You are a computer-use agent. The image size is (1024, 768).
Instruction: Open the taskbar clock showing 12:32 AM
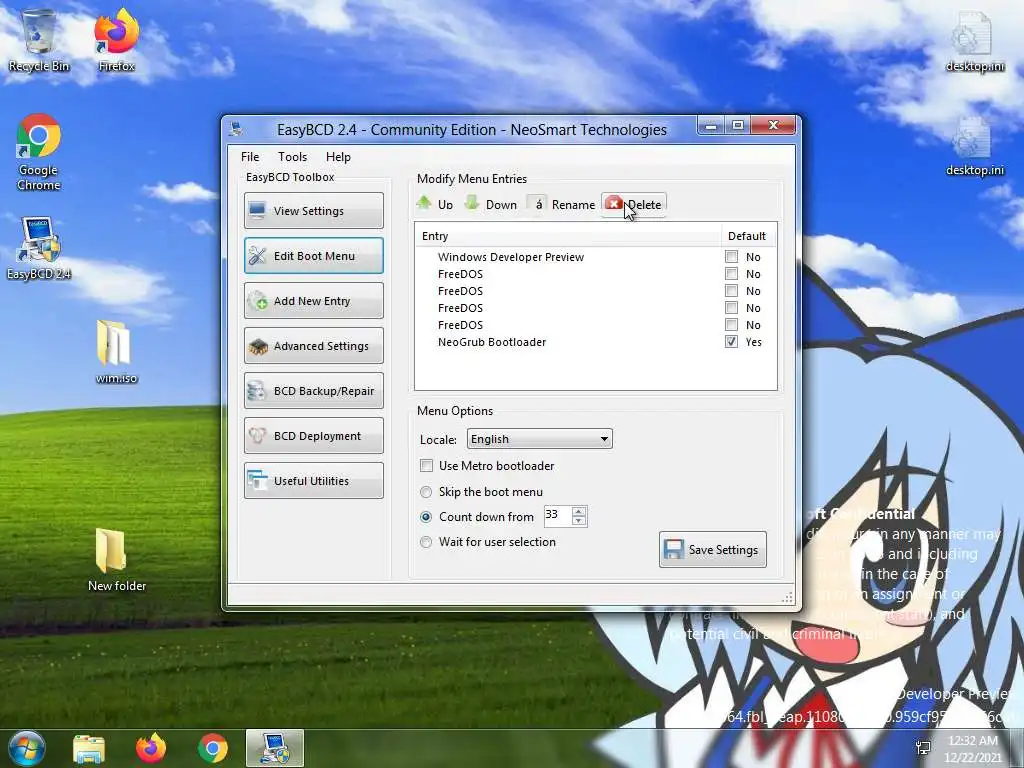point(972,748)
